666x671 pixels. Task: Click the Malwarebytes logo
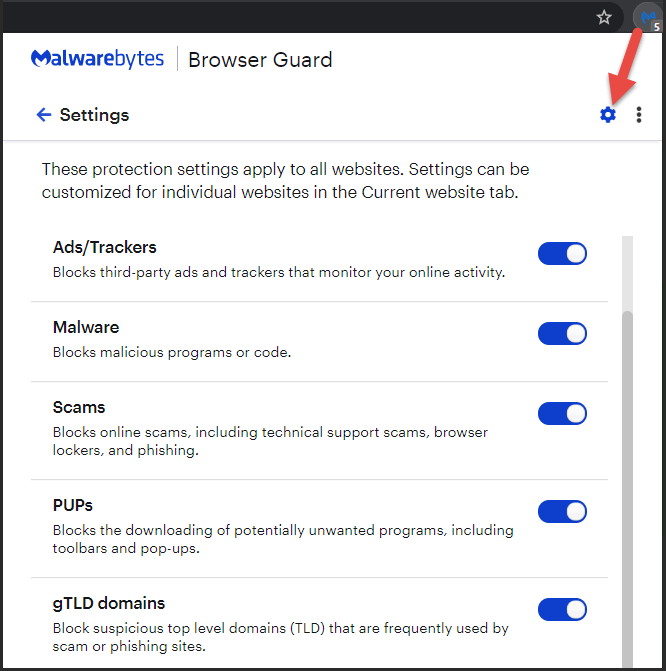point(98,59)
